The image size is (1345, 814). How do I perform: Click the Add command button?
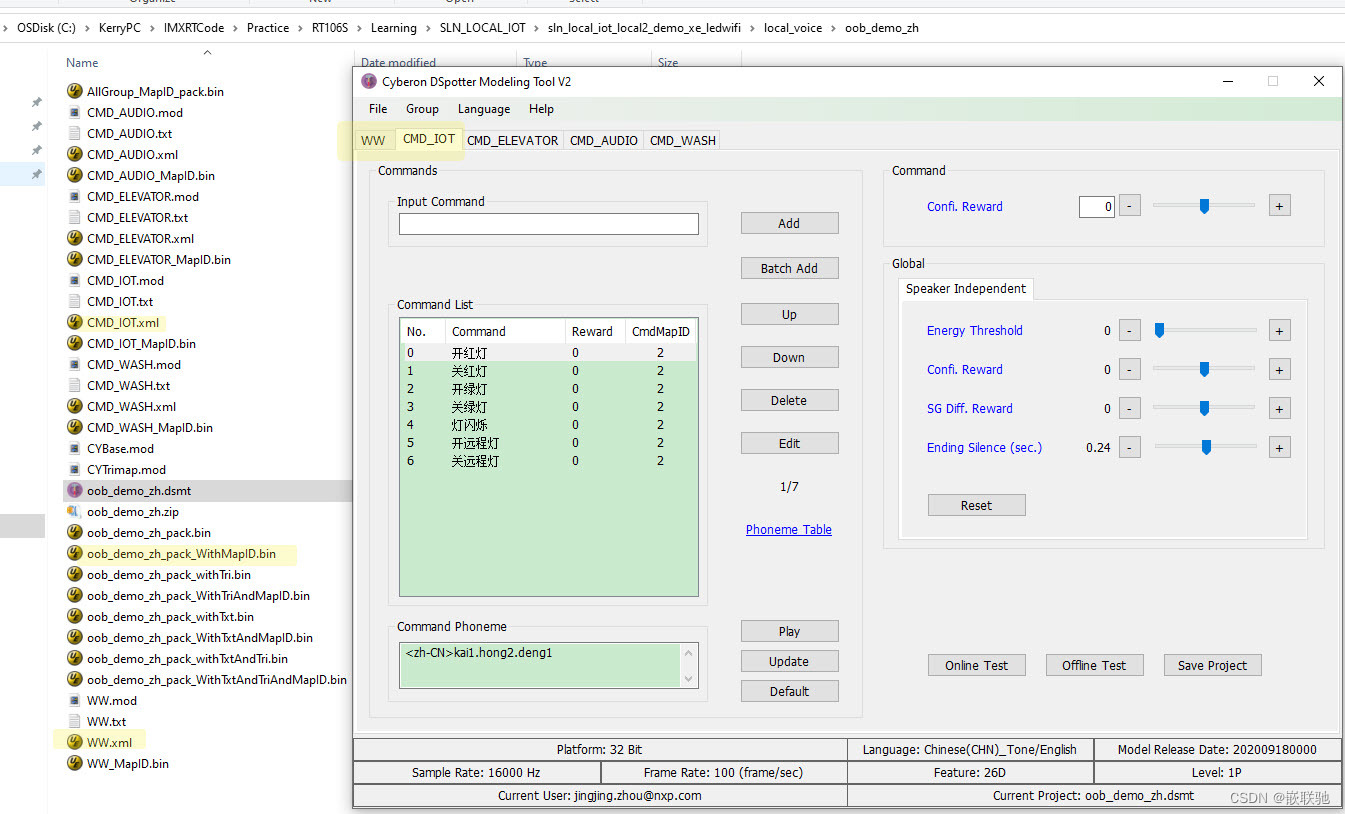789,223
